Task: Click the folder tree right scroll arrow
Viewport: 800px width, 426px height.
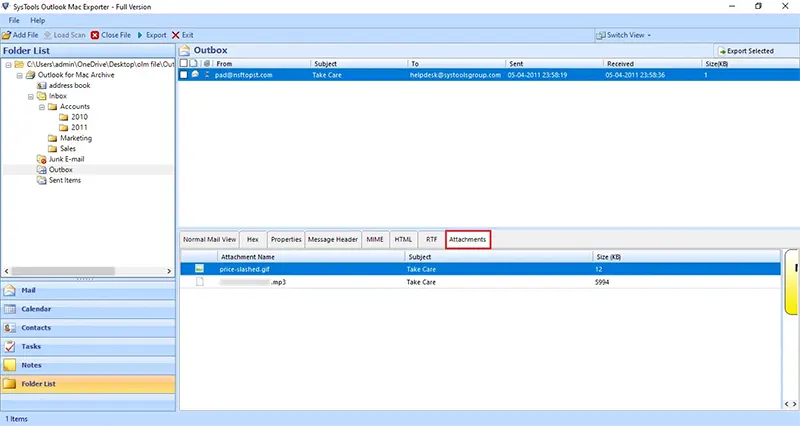Action: click(x=169, y=271)
